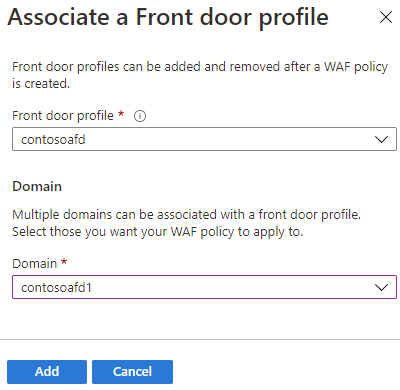Click the Multiple domains can be associated text

pos(187,215)
